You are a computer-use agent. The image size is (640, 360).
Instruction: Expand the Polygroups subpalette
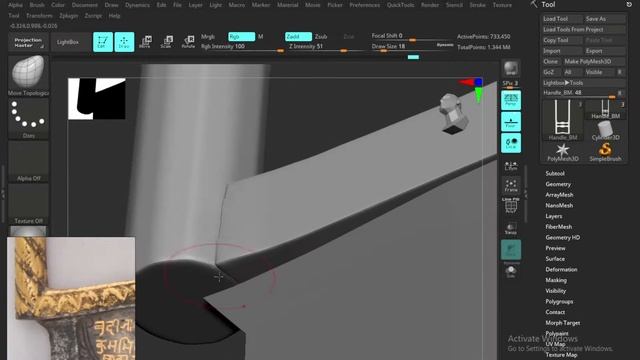pos(559,301)
